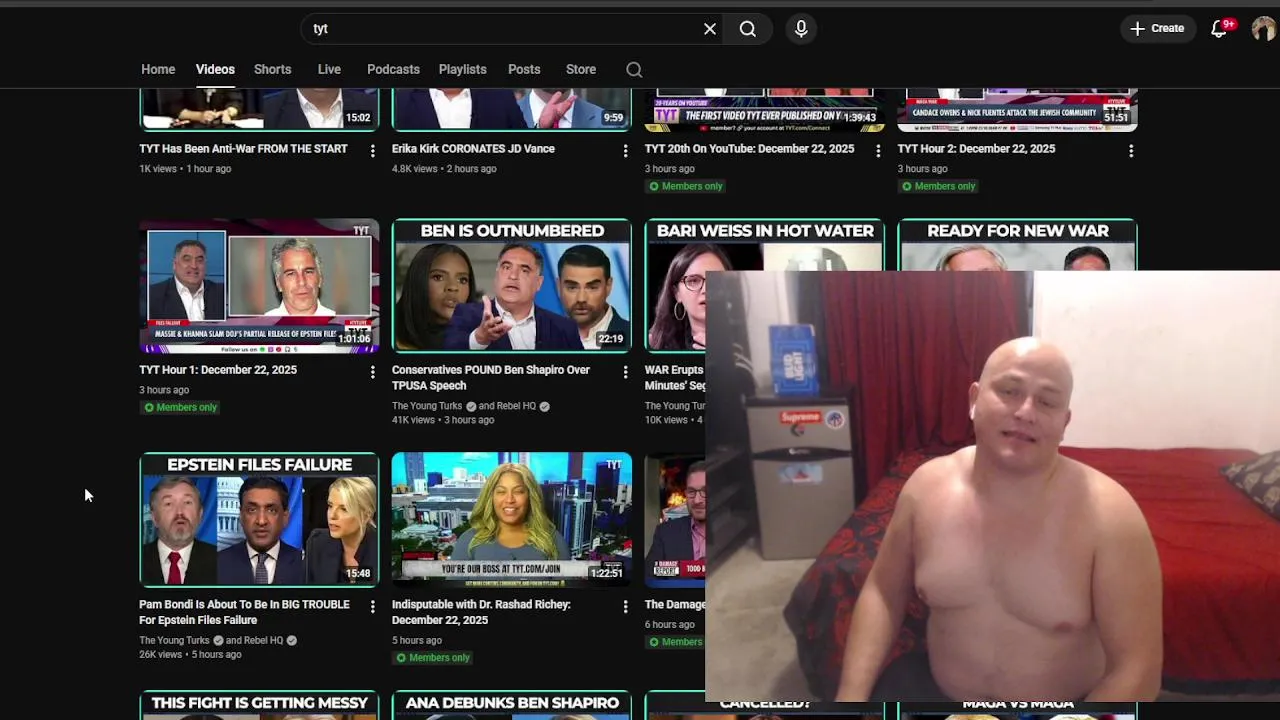Click Members only badge under TYT Hour 1
Screen dimensions: 1280x720
coord(180,407)
